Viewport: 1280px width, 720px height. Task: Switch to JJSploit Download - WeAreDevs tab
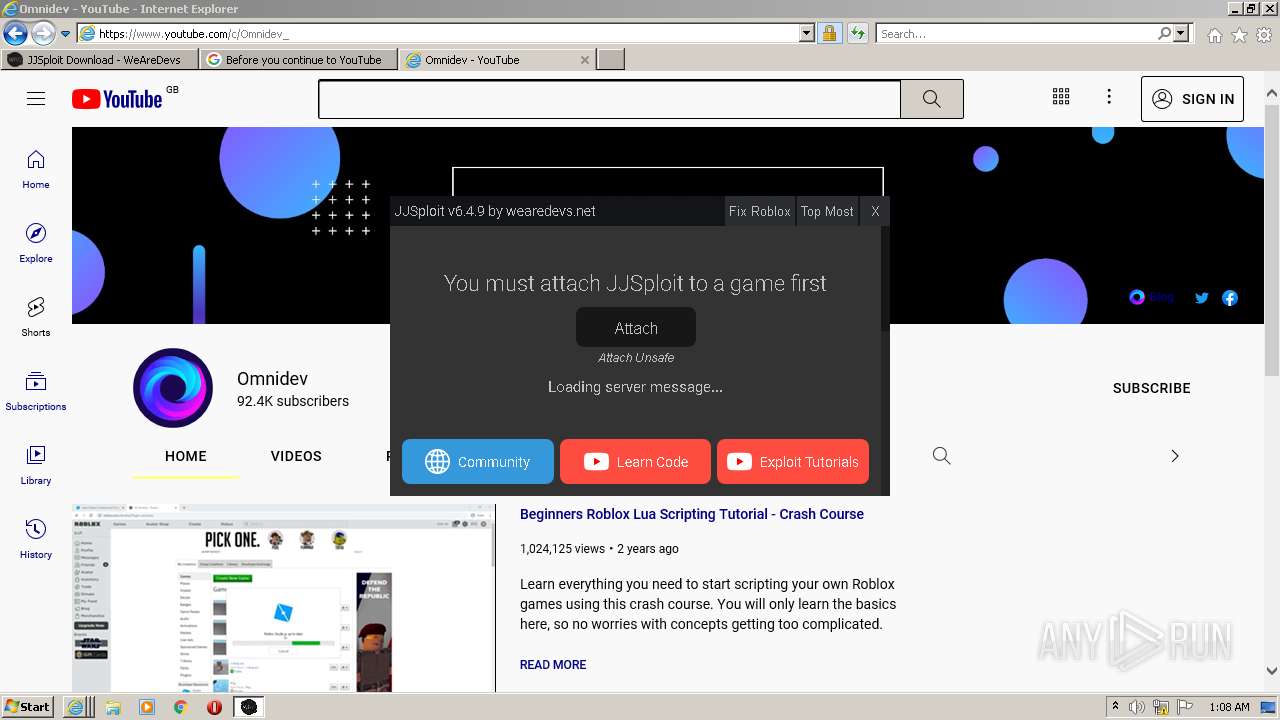pos(102,60)
